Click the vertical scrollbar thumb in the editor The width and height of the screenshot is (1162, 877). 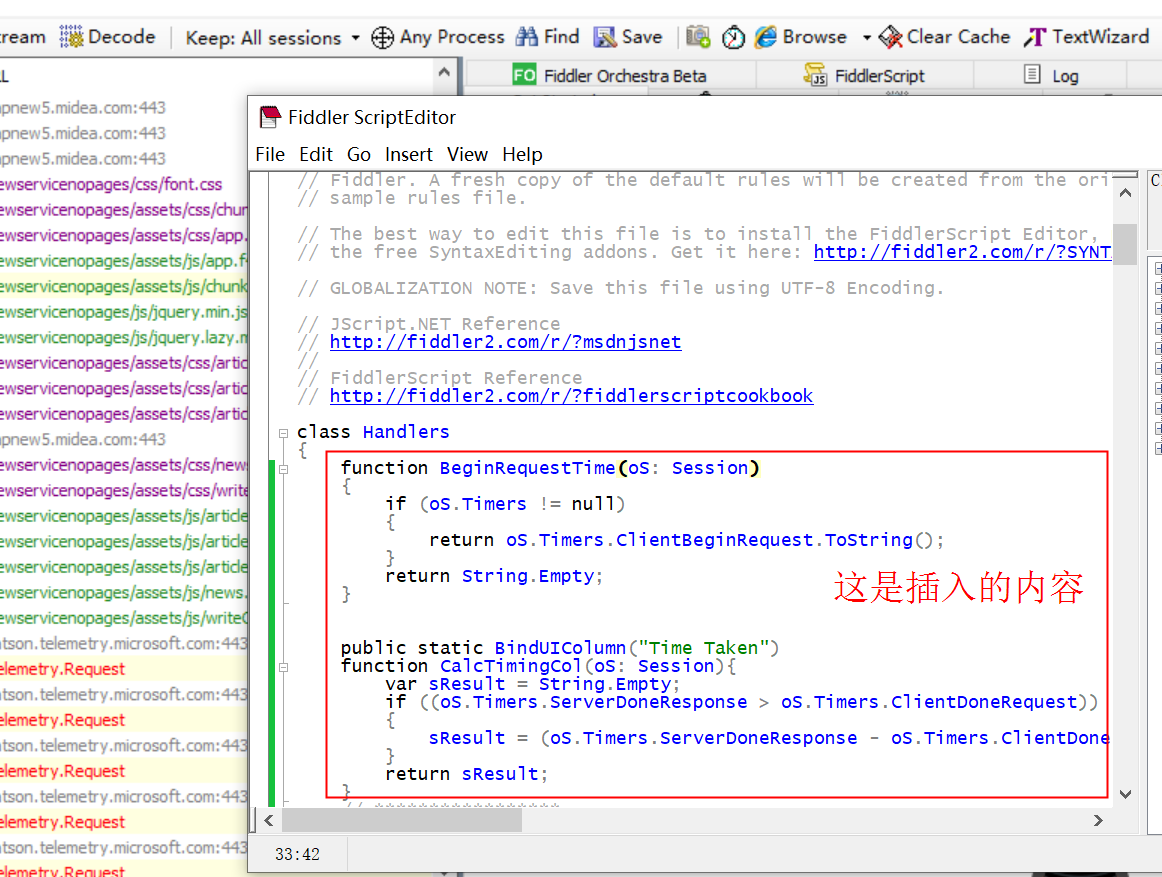[1125, 244]
